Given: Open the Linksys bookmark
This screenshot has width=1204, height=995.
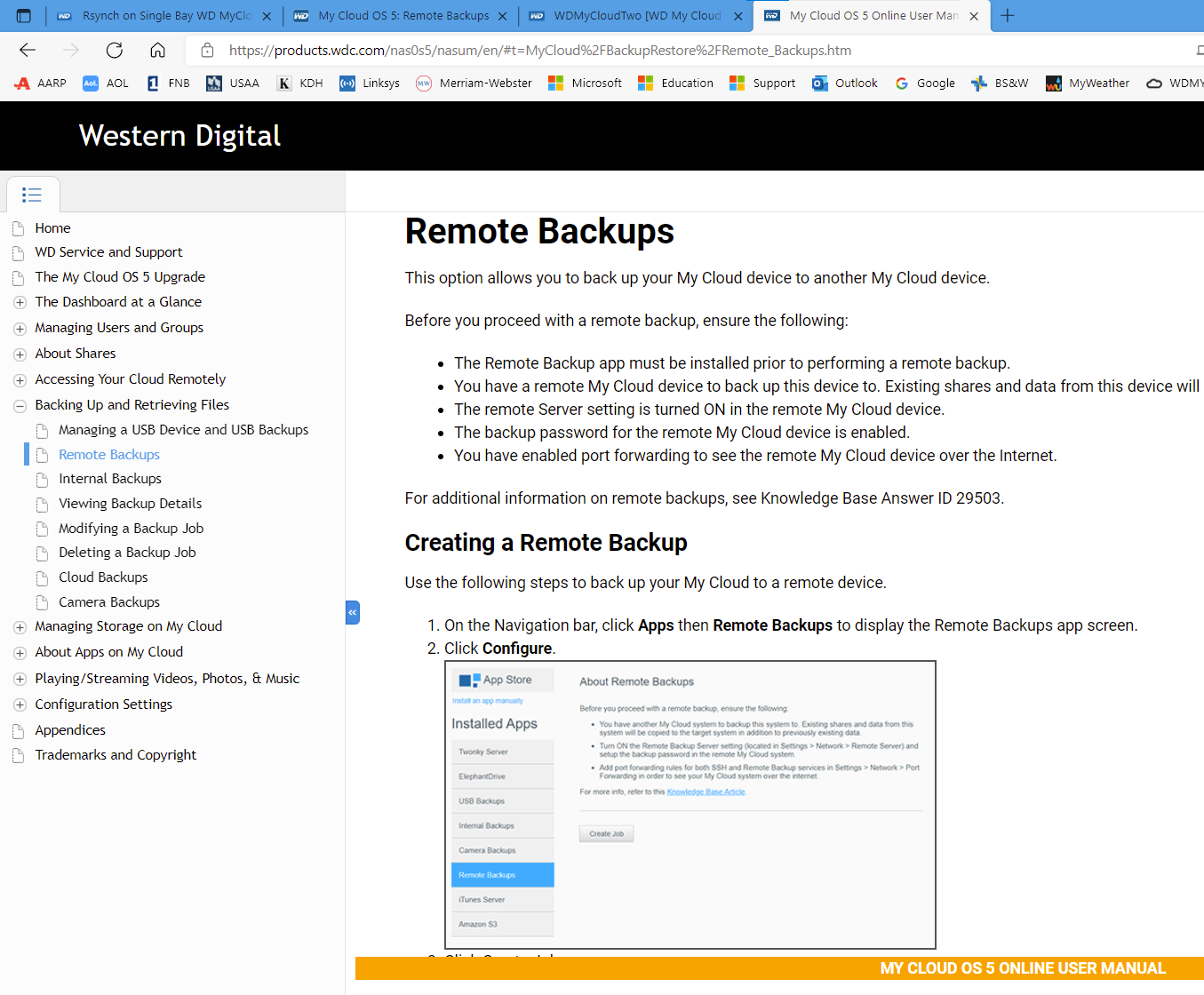Looking at the screenshot, I should click(x=370, y=84).
